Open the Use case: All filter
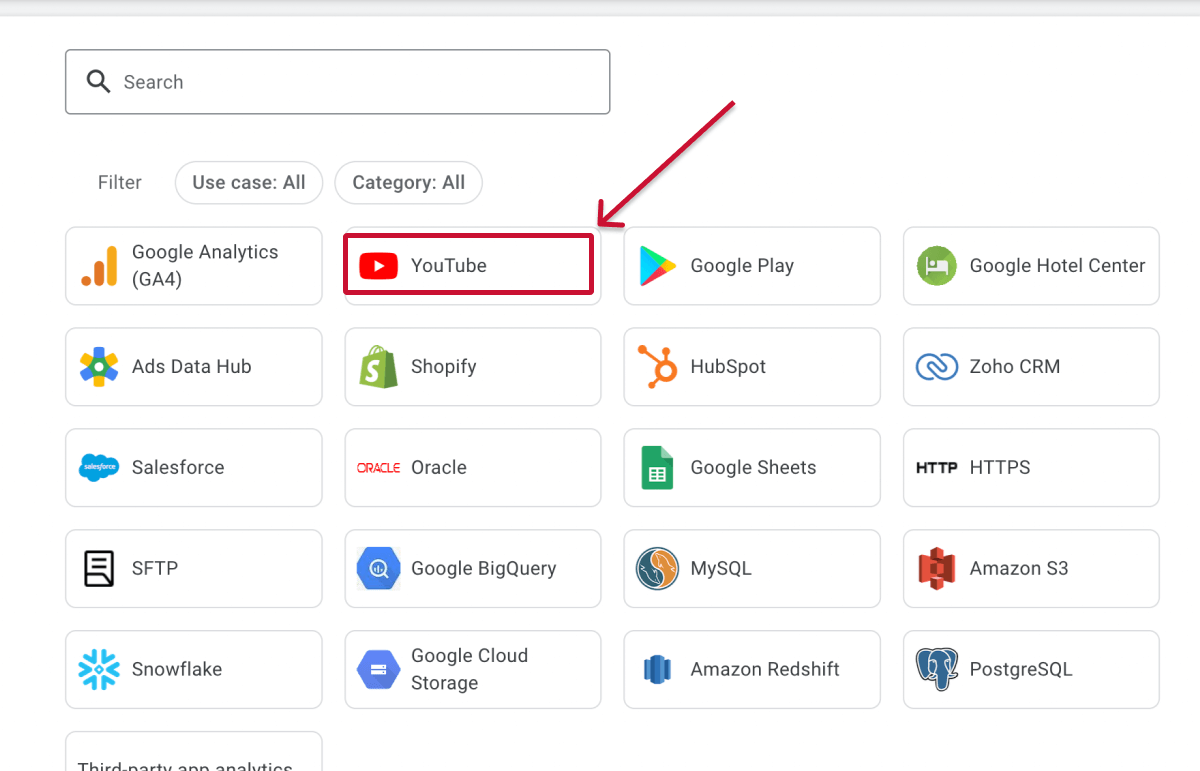Screen dimensions: 1200x771 (249, 183)
